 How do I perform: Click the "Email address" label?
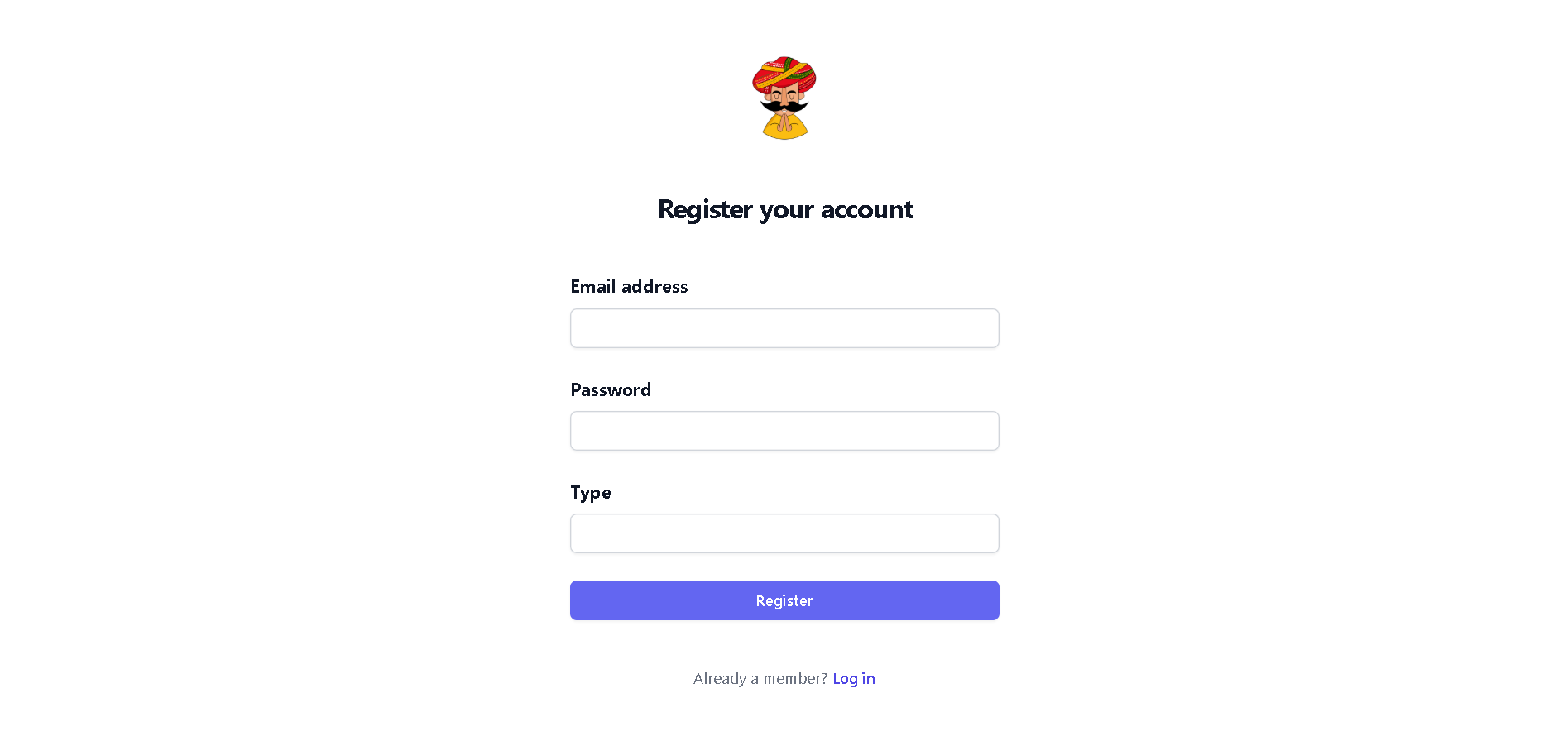[629, 286]
